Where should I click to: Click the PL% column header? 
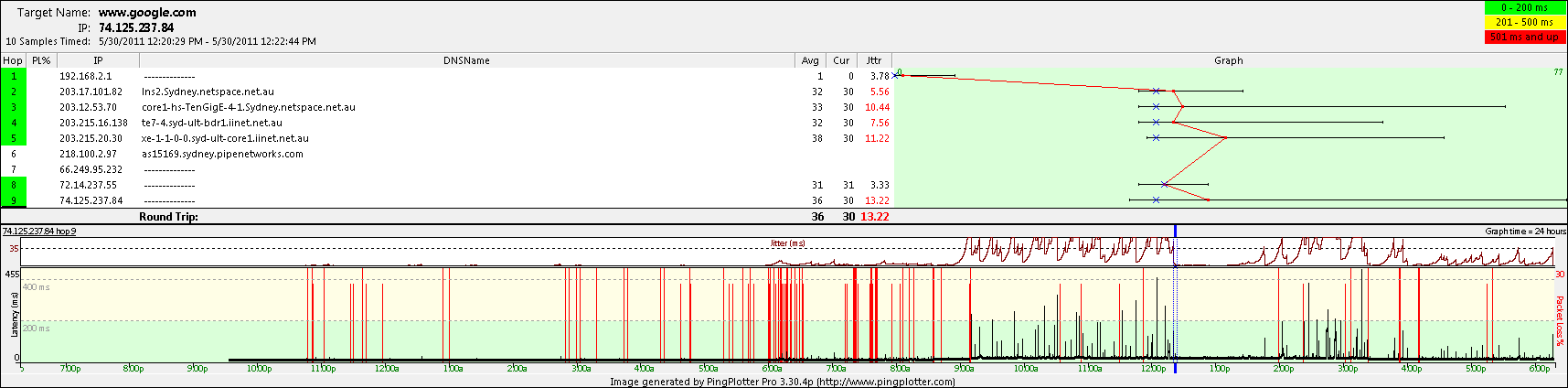tap(41, 60)
